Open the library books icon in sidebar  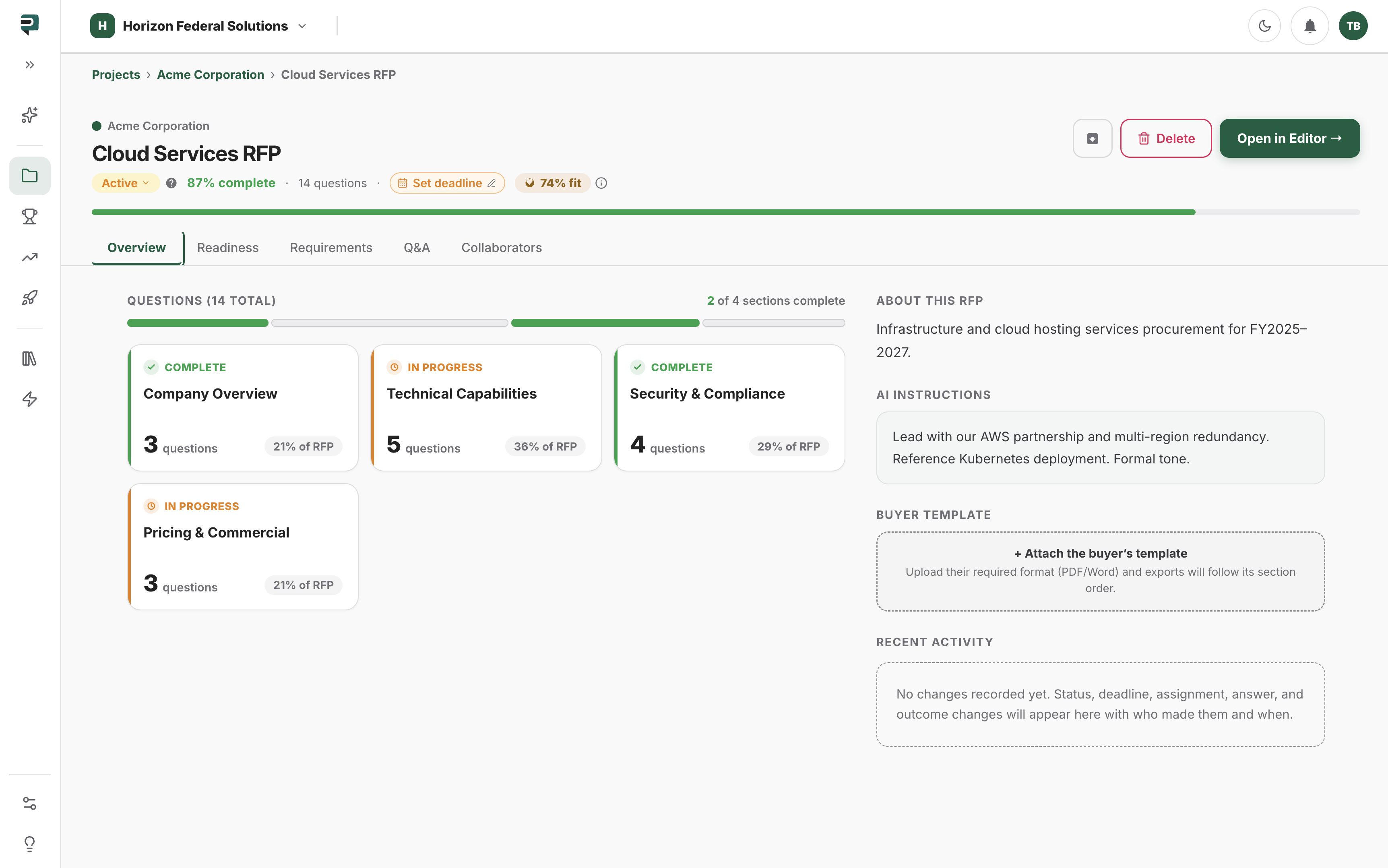click(x=30, y=359)
